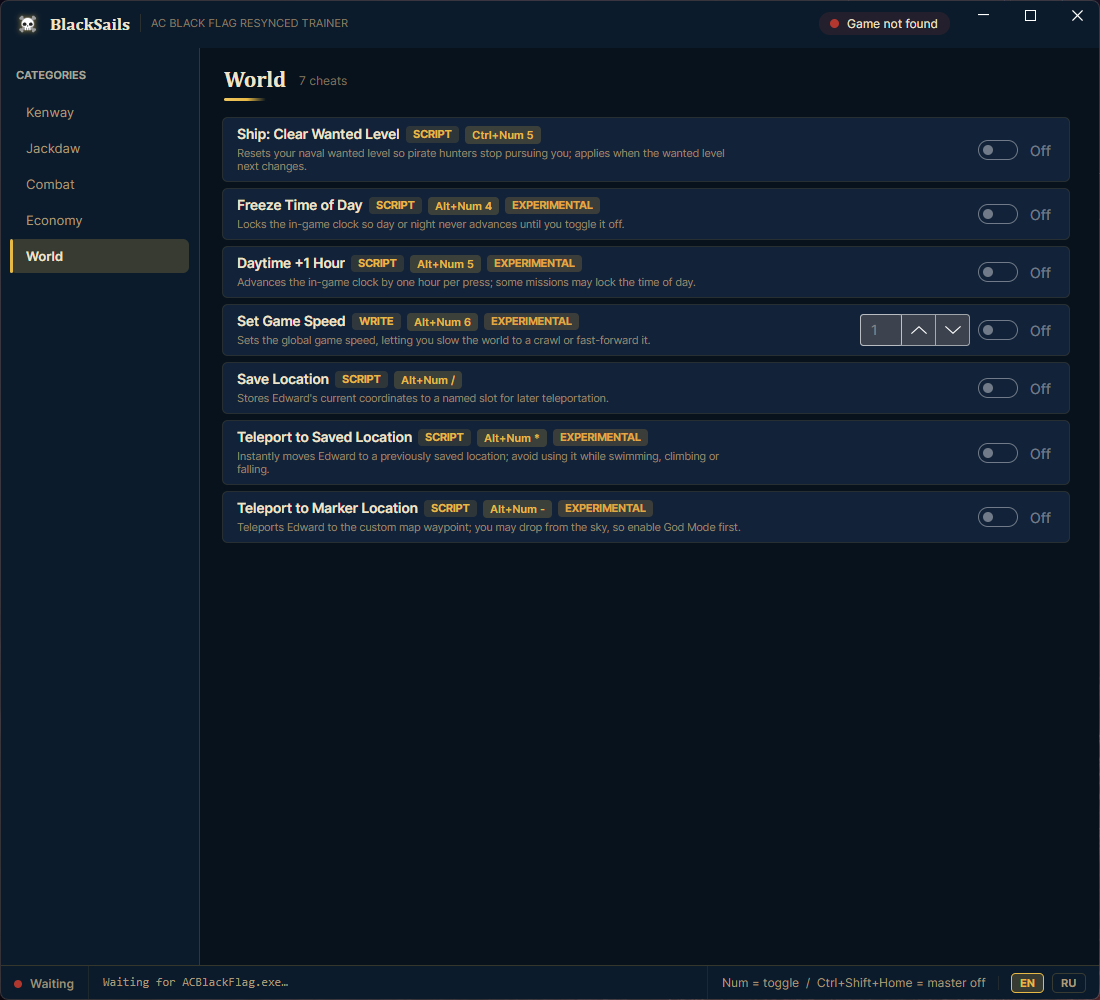Viewport: 1100px width, 1000px height.
Task: Click the Teleport to Saved Location title
Action: [x=324, y=437]
